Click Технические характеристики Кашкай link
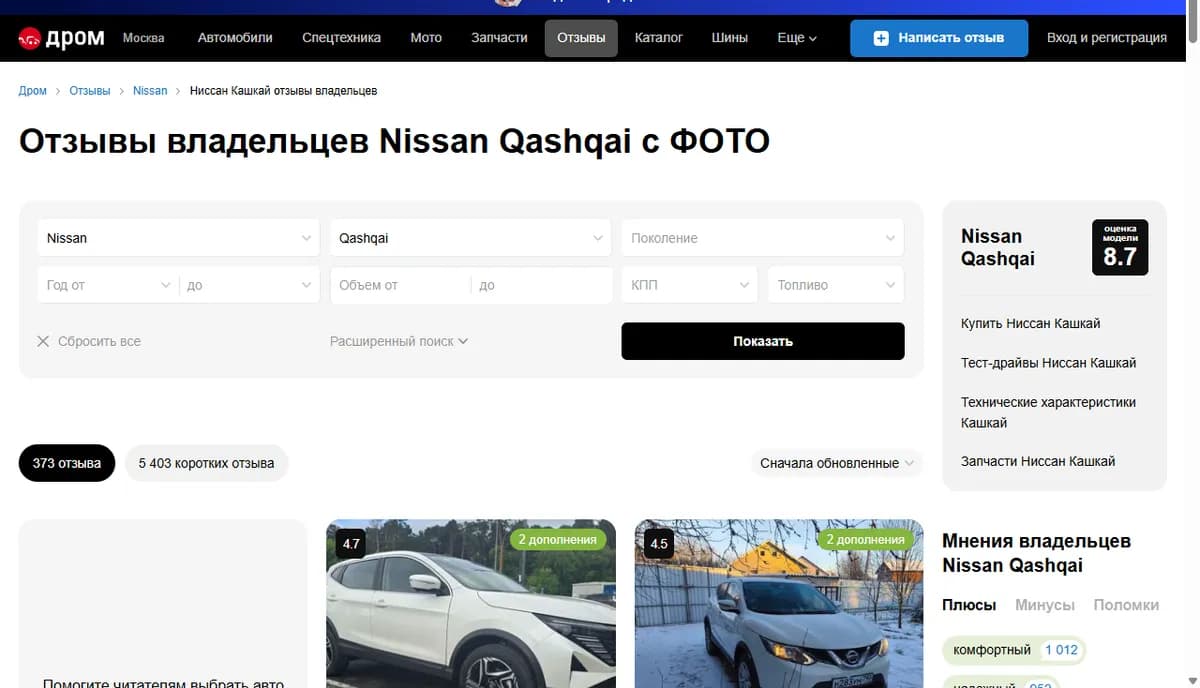Image resolution: width=1200 pixels, height=688 pixels. click(x=1049, y=412)
